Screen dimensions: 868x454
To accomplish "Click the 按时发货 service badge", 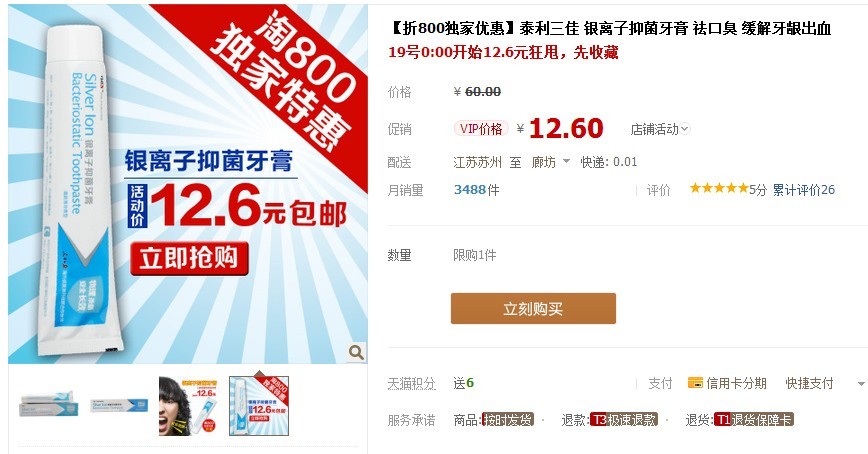I will pyautogui.click(x=508, y=420).
